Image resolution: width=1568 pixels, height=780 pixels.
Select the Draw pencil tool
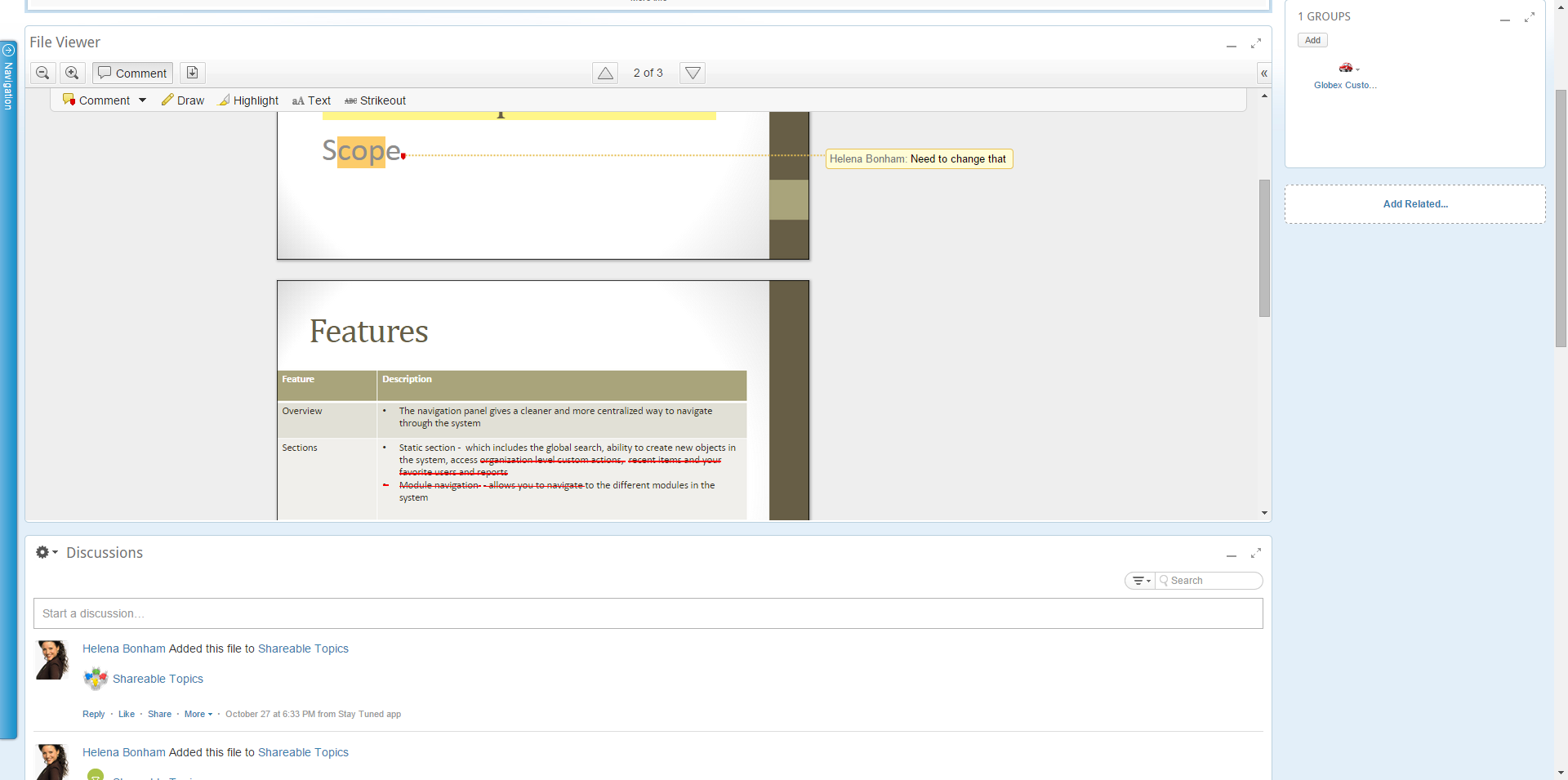183,100
